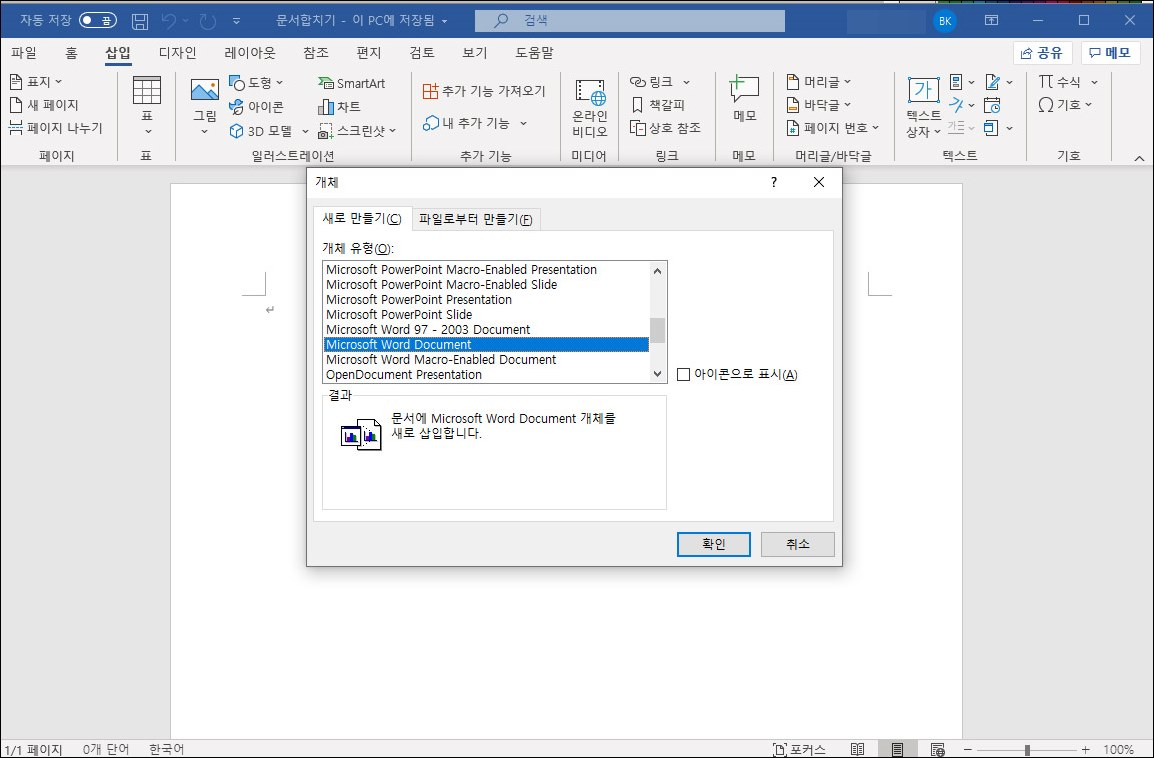
Task: Open the 표 table grid button
Action: pyautogui.click(x=146, y=106)
